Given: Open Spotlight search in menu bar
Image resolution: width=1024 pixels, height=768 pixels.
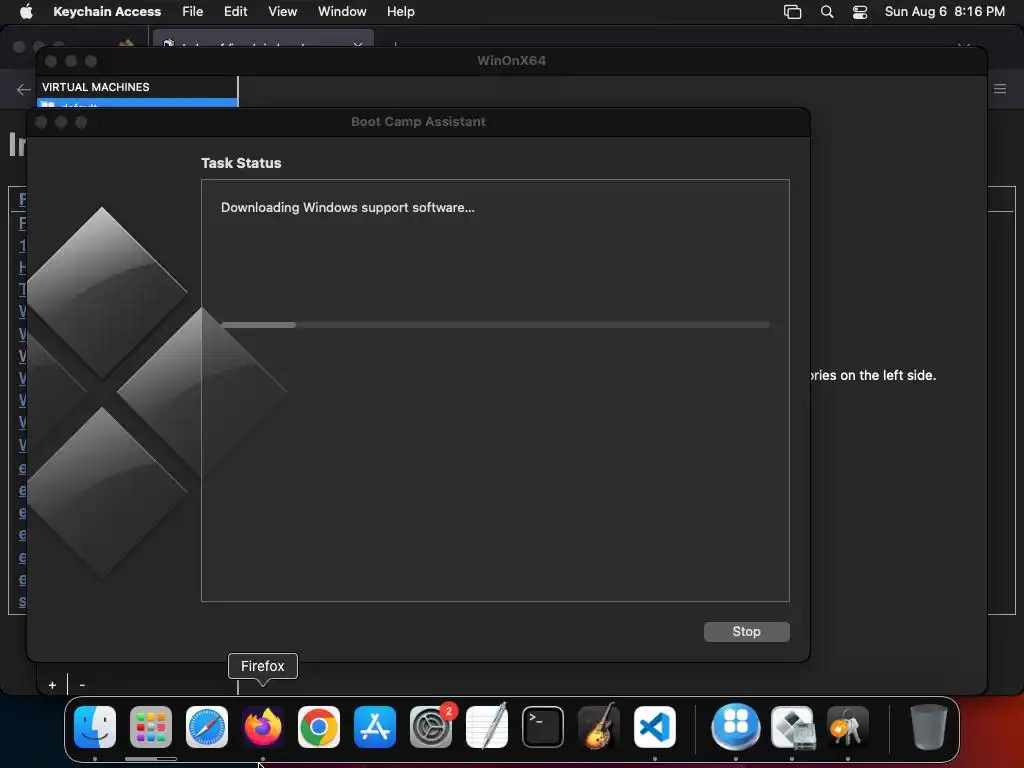Looking at the screenshot, I should click(x=827, y=12).
